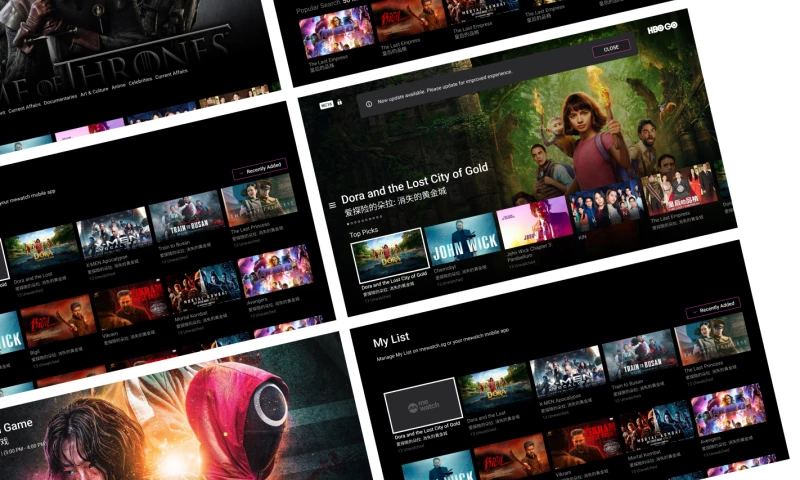Close the update available notification
Viewport: 800px width, 480px height.
[611, 48]
